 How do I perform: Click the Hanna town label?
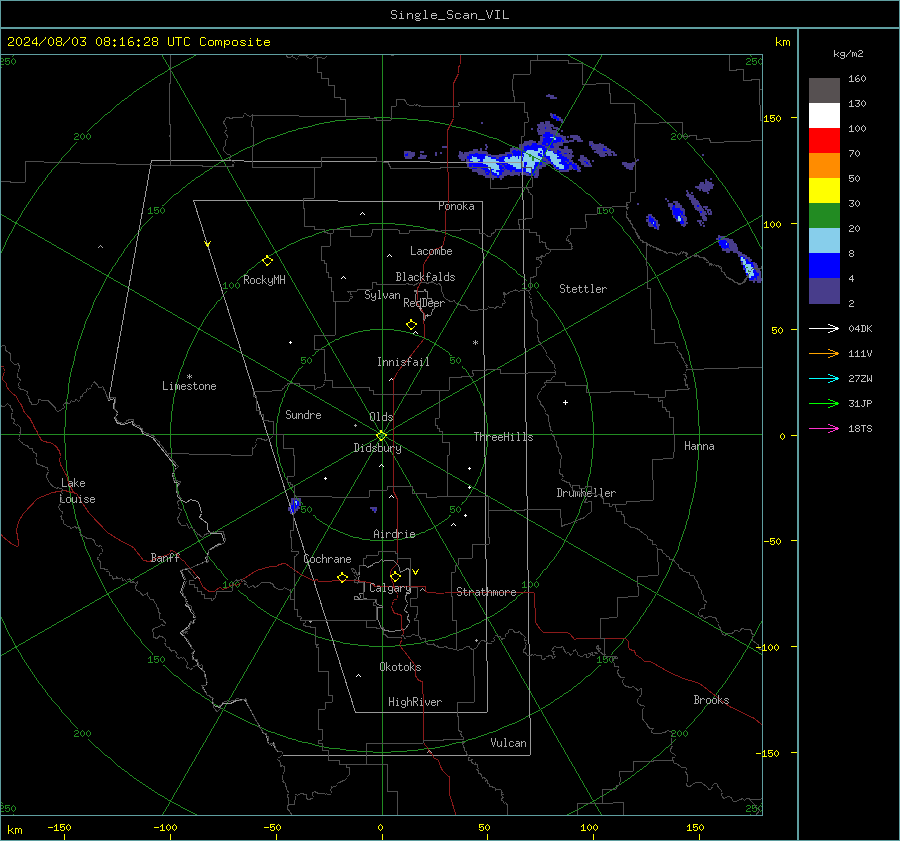(x=699, y=446)
